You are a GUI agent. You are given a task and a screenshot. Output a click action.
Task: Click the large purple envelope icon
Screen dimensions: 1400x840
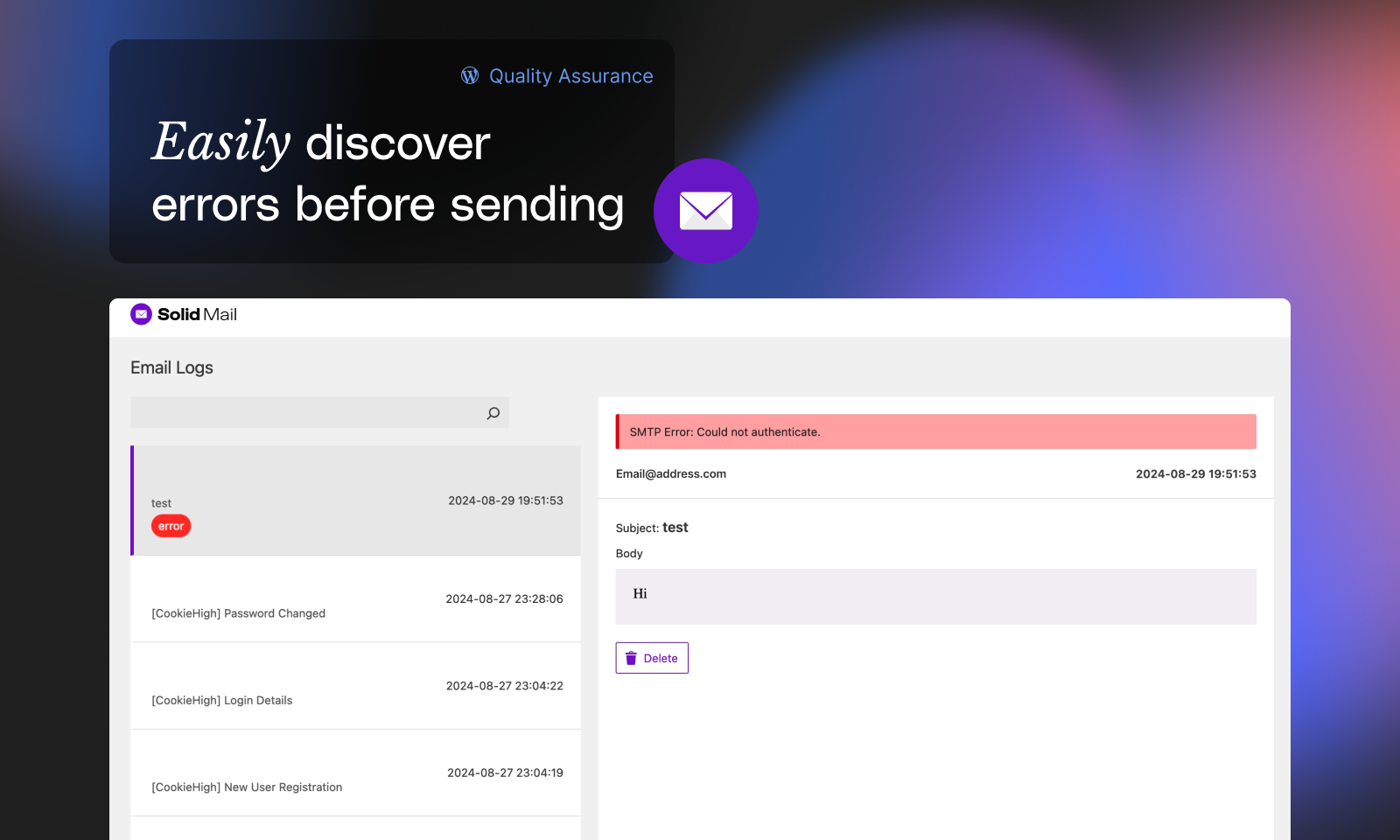pos(705,211)
